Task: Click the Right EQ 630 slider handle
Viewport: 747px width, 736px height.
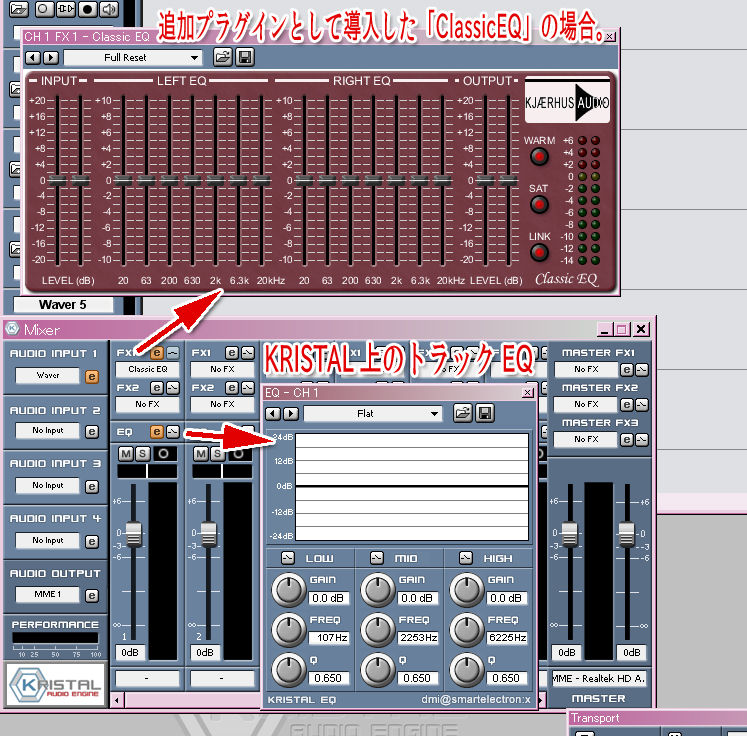Action: (374, 180)
